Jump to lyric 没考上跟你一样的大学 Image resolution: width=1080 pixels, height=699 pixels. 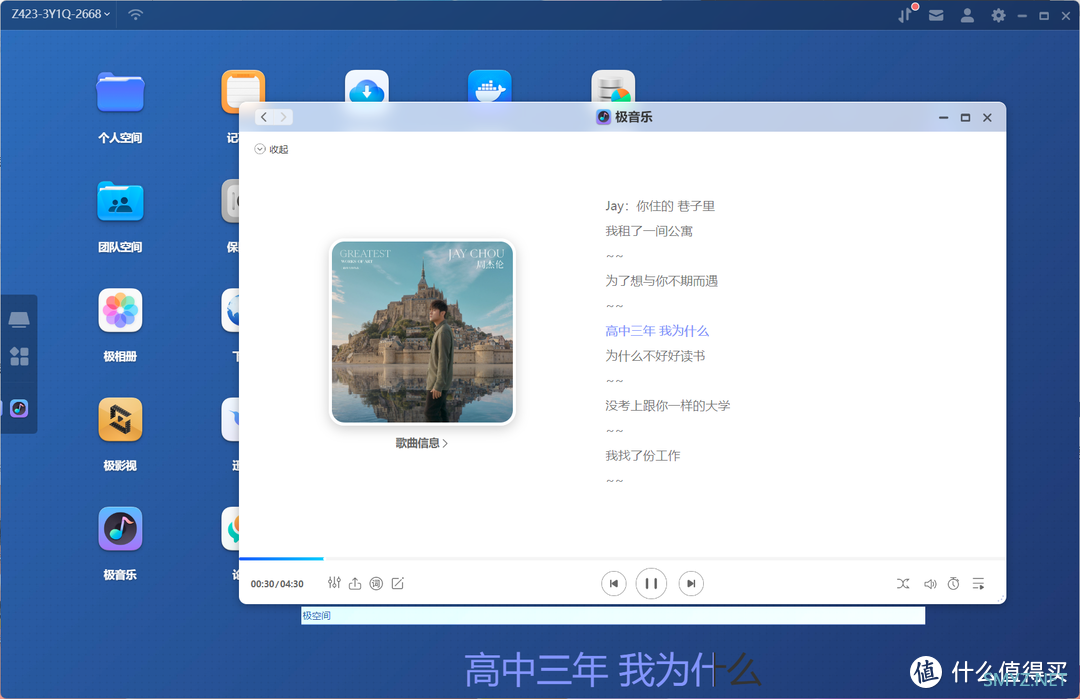click(667, 406)
